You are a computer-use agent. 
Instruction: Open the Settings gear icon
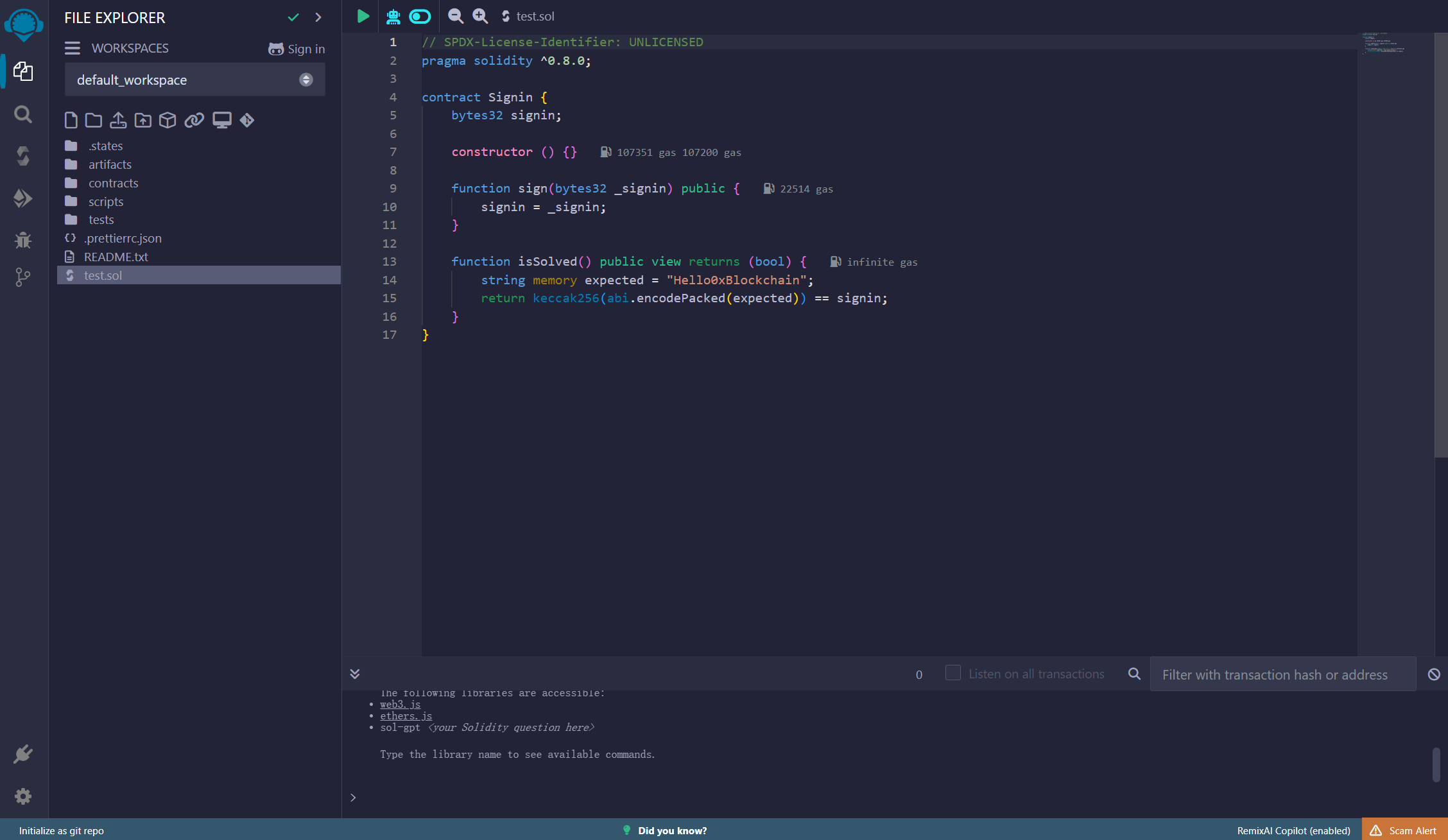coord(23,796)
